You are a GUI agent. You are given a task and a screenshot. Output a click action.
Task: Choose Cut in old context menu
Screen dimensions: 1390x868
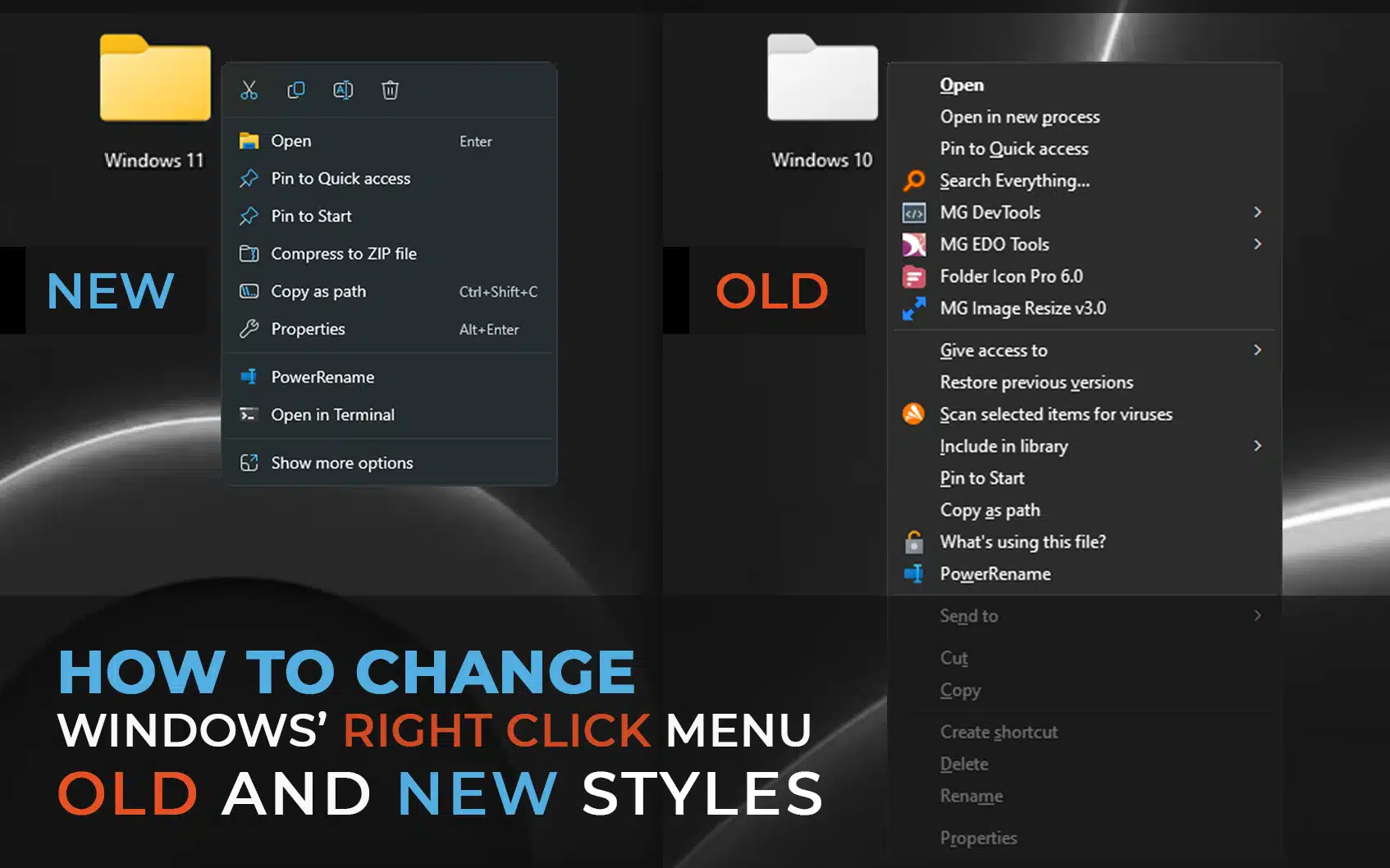(1085, 658)
